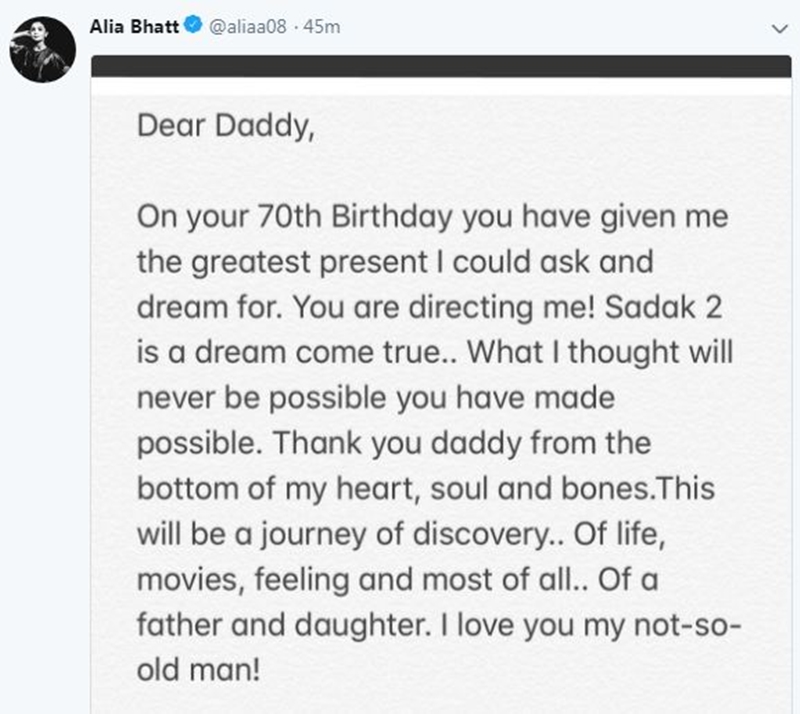Viewport: 800px width, 714px height.
Task: Expand the tweet options chevron
Action: (x=780, y=29)
